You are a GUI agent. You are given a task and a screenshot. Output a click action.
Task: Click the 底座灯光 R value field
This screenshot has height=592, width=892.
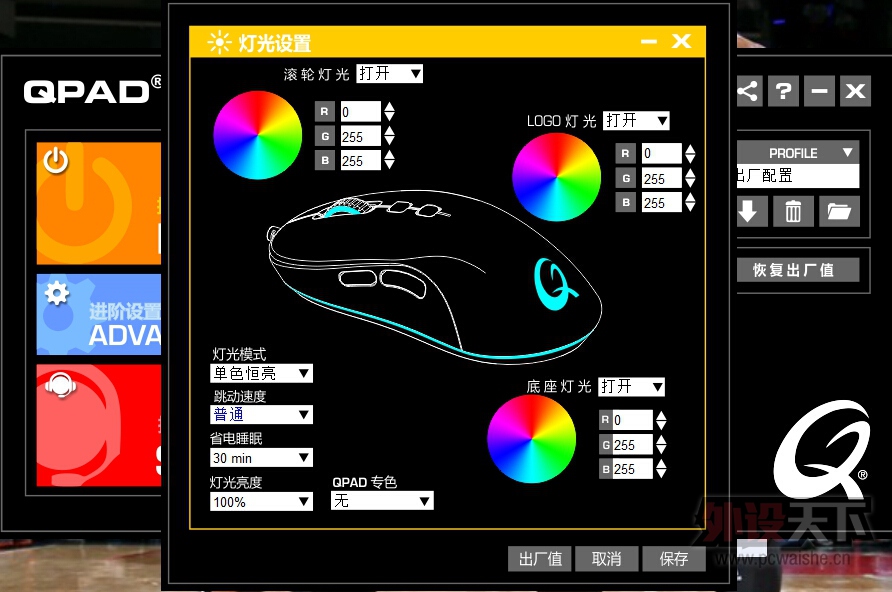click(632, 420)
